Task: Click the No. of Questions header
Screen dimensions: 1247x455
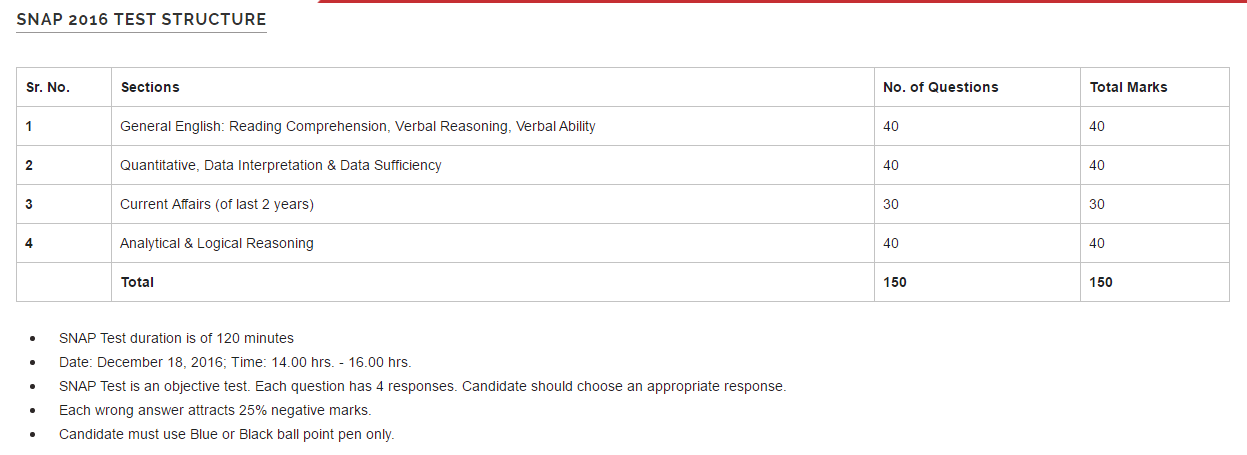Action: click(940, 87)
